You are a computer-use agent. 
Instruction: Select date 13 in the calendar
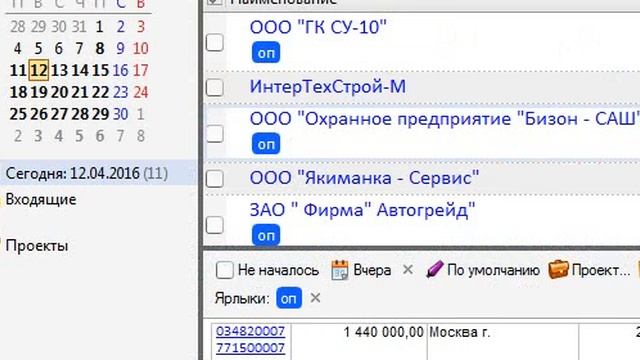(x=60, y=70)
